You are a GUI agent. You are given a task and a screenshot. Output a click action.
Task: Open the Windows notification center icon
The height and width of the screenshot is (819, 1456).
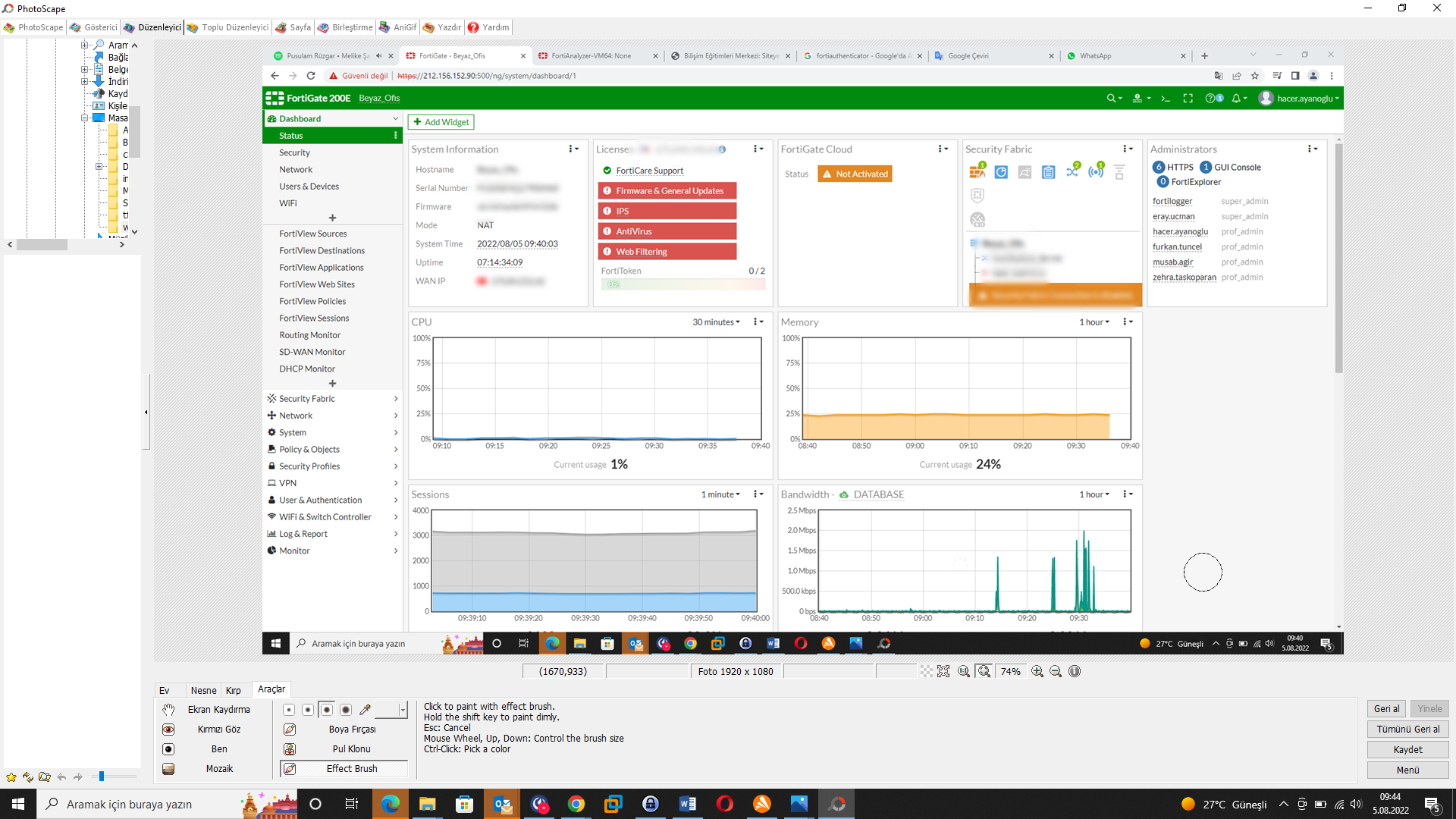(1432, 804)
